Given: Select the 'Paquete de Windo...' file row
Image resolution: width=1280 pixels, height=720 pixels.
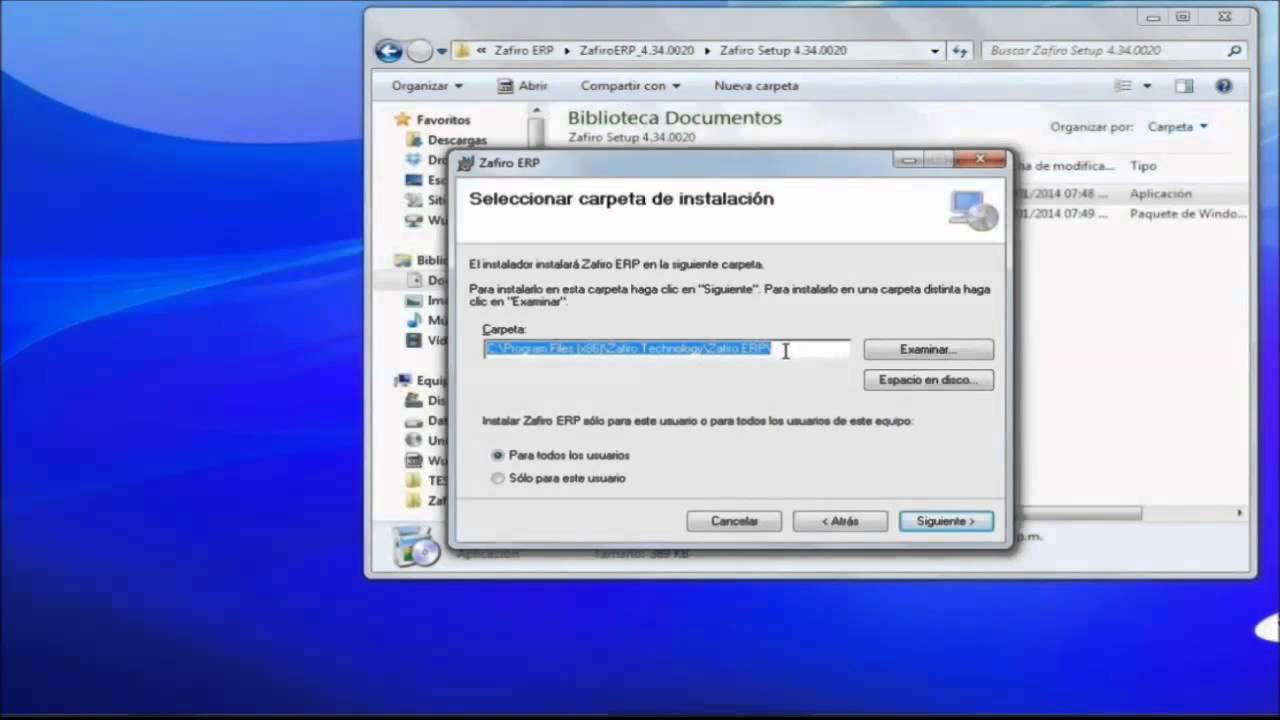Looking at the screenshot, I should pyautogui.click(x=1130, y=214).
